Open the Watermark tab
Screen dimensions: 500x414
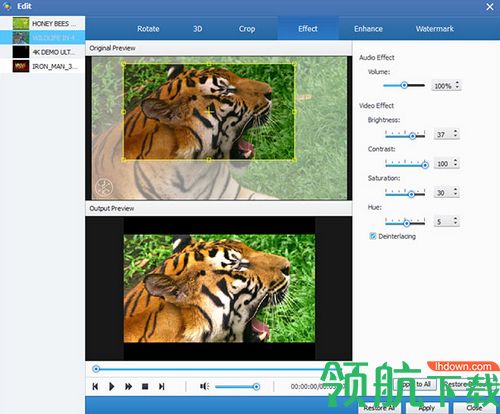click(x=435, y=29)
